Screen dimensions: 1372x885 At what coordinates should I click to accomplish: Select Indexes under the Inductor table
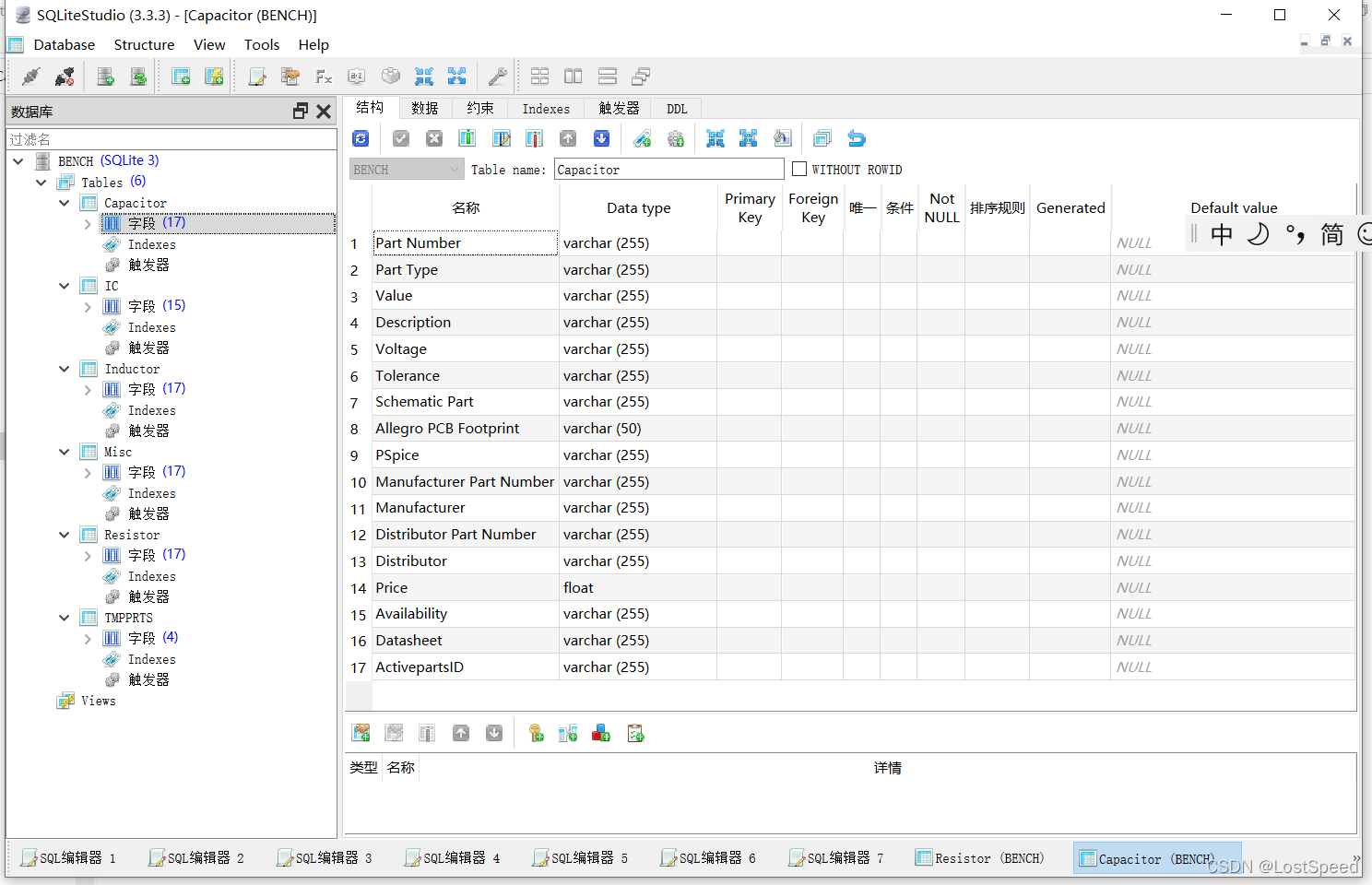point(151,410)
